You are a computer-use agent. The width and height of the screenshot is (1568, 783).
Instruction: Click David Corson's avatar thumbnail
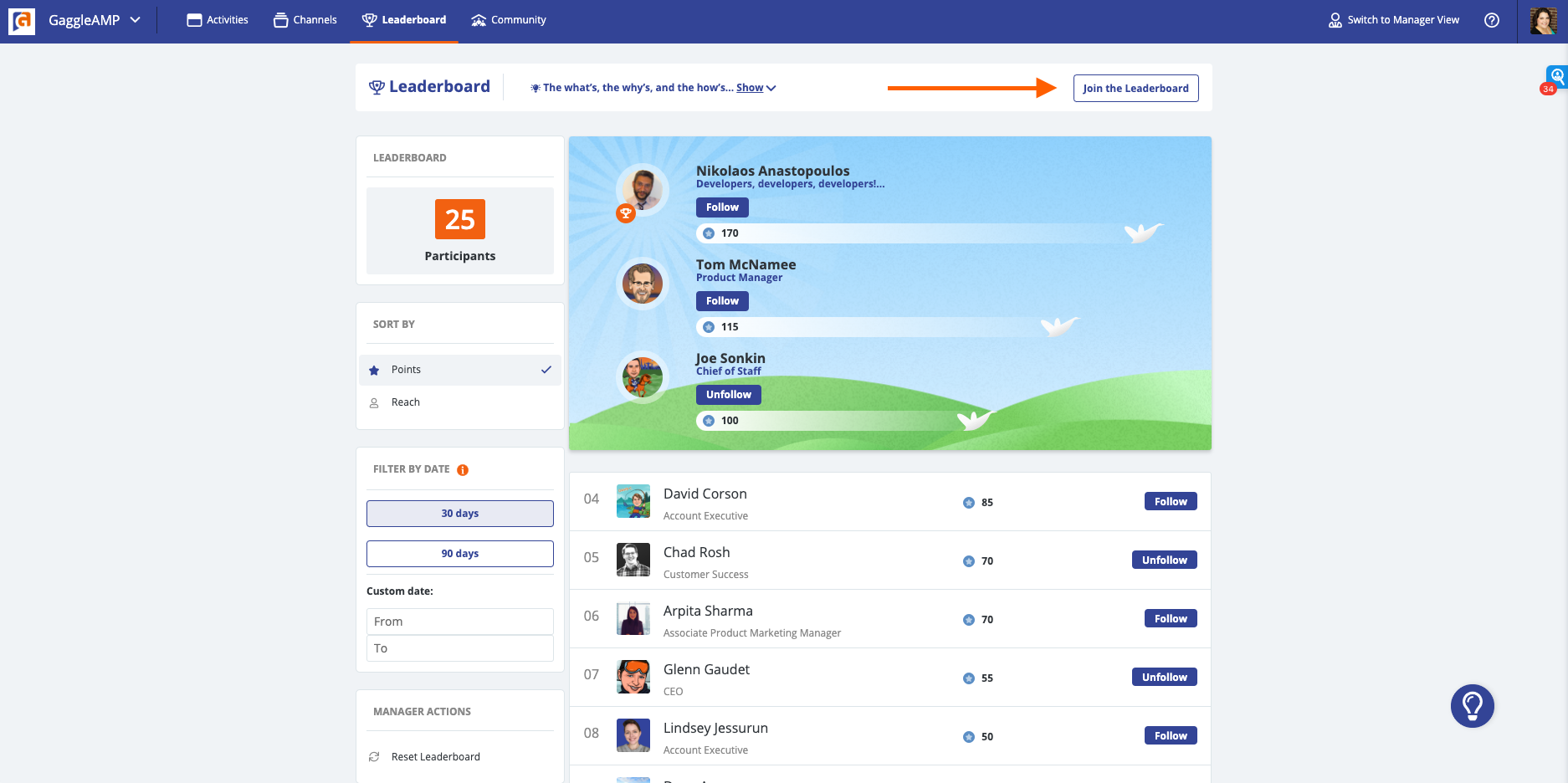[633, 501]
